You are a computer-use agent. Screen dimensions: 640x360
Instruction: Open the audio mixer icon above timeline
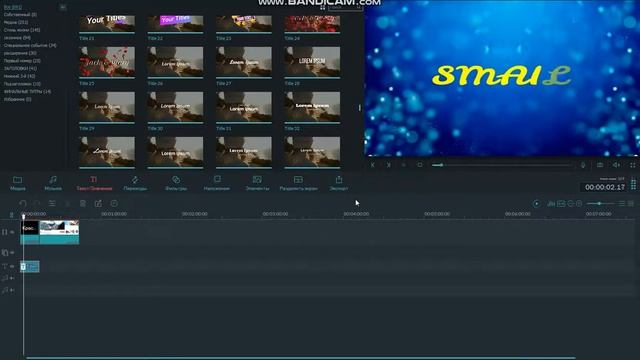click(551, 203)
